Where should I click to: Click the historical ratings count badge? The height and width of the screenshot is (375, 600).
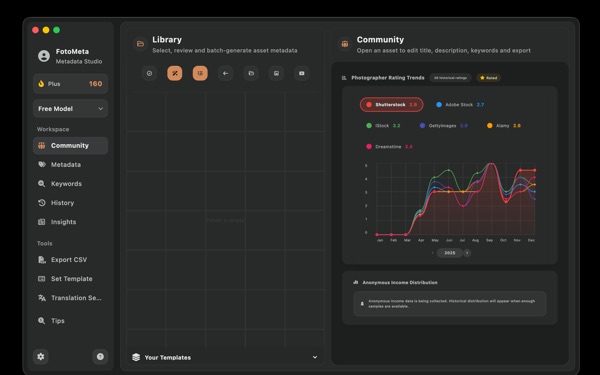tap(450, 78)
